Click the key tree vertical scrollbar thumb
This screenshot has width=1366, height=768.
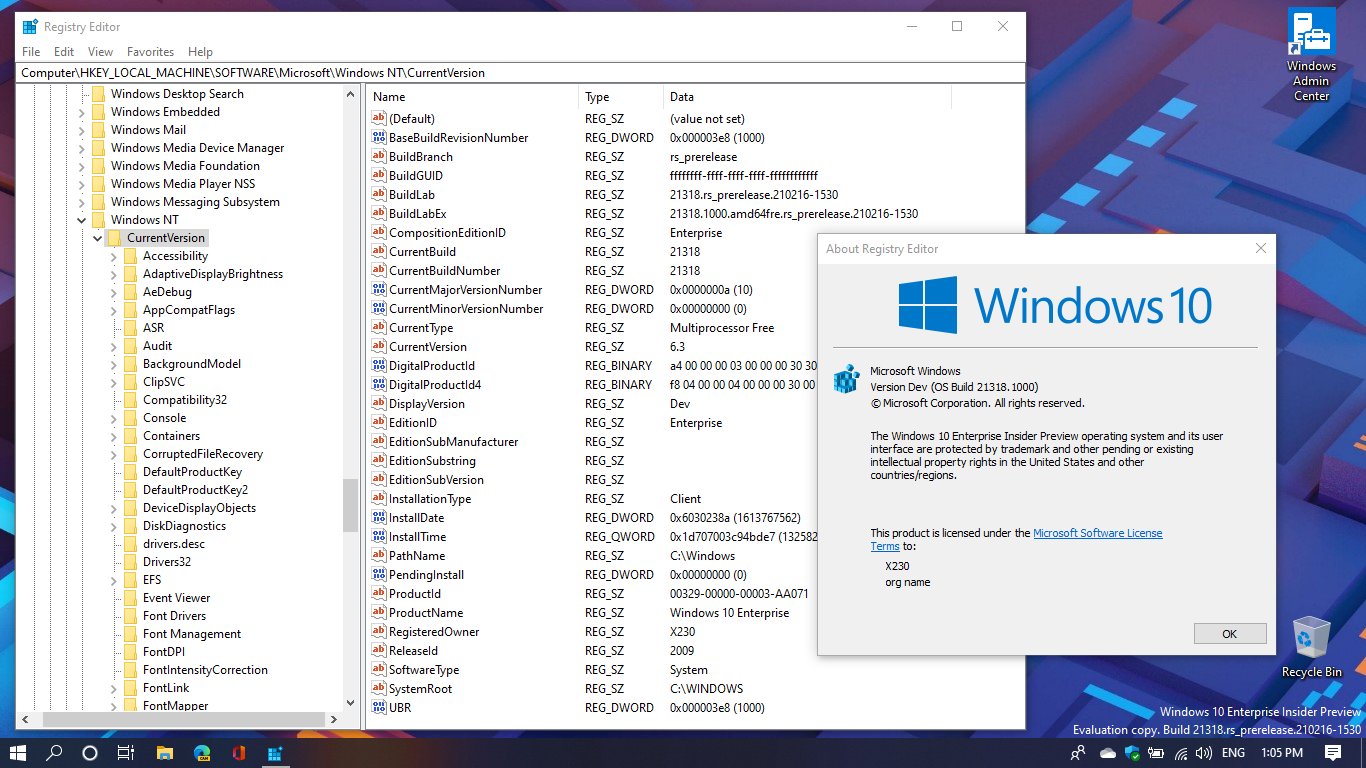pyautogui.click(x=350, y=506)
